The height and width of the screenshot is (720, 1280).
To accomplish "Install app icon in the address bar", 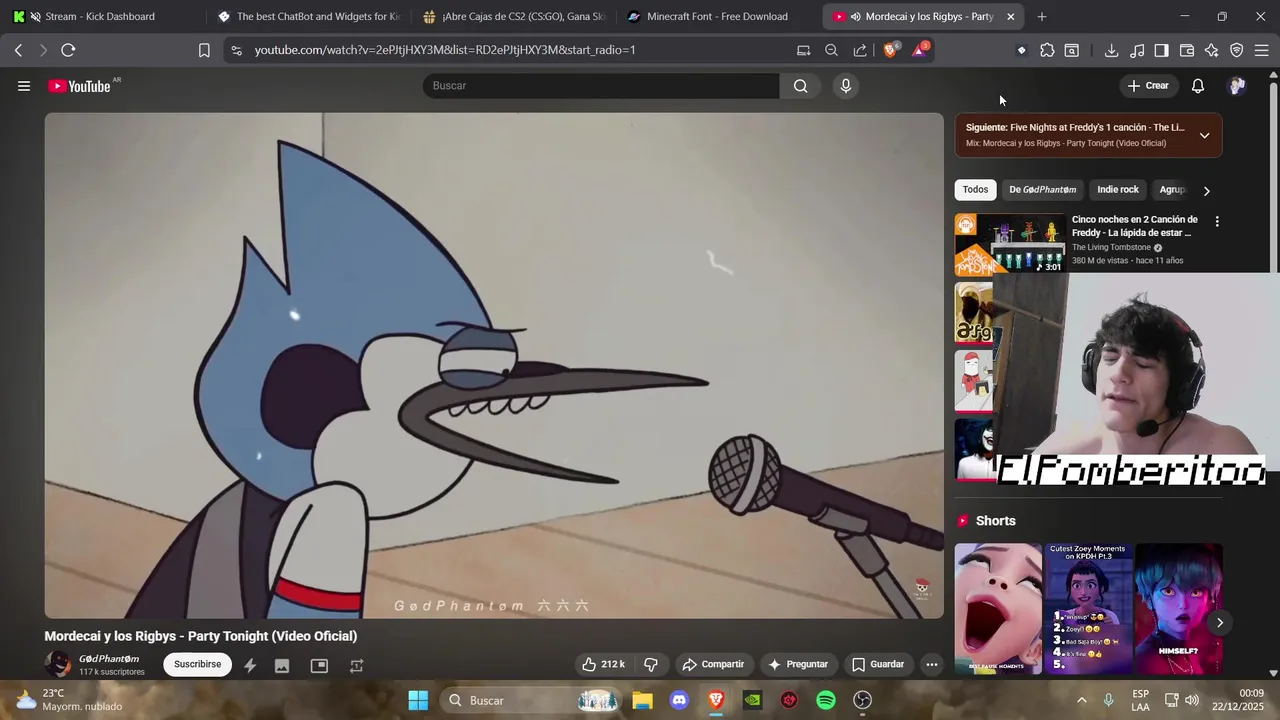I will tap(803, 50).
